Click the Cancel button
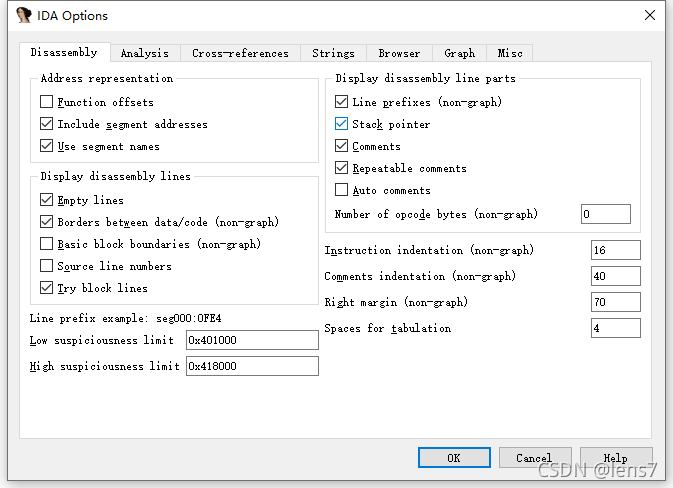Viewport: 673px width, 488px height. [x=535, y=458]
